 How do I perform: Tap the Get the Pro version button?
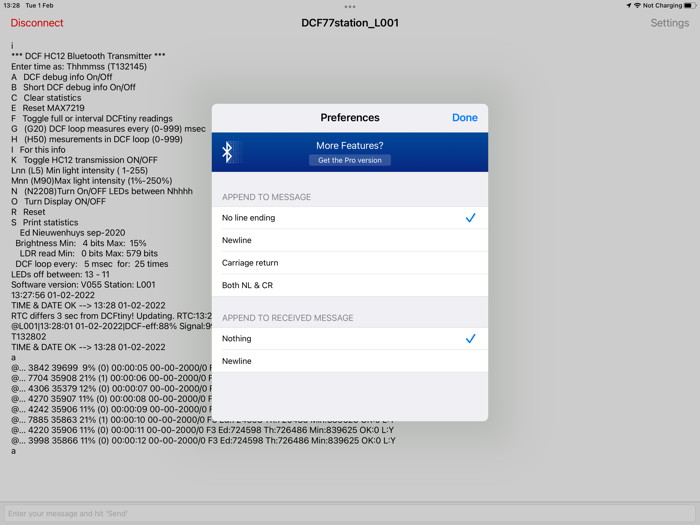pos(350,160)
